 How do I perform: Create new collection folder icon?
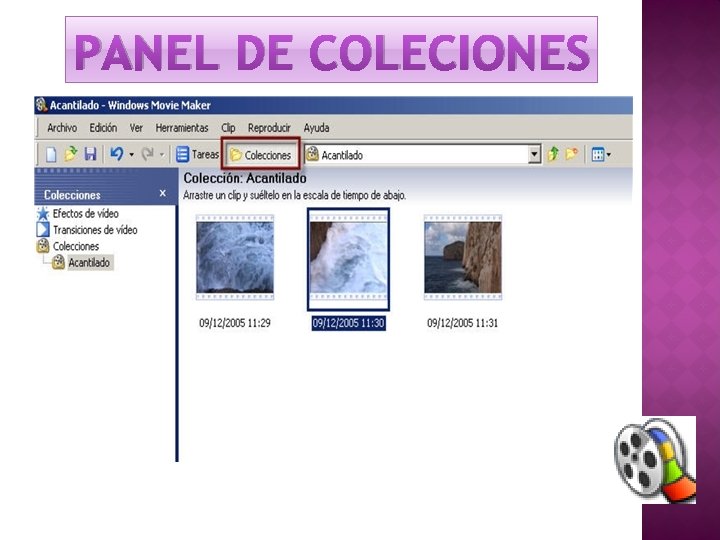pyautogui.click(x=571, y=154)
